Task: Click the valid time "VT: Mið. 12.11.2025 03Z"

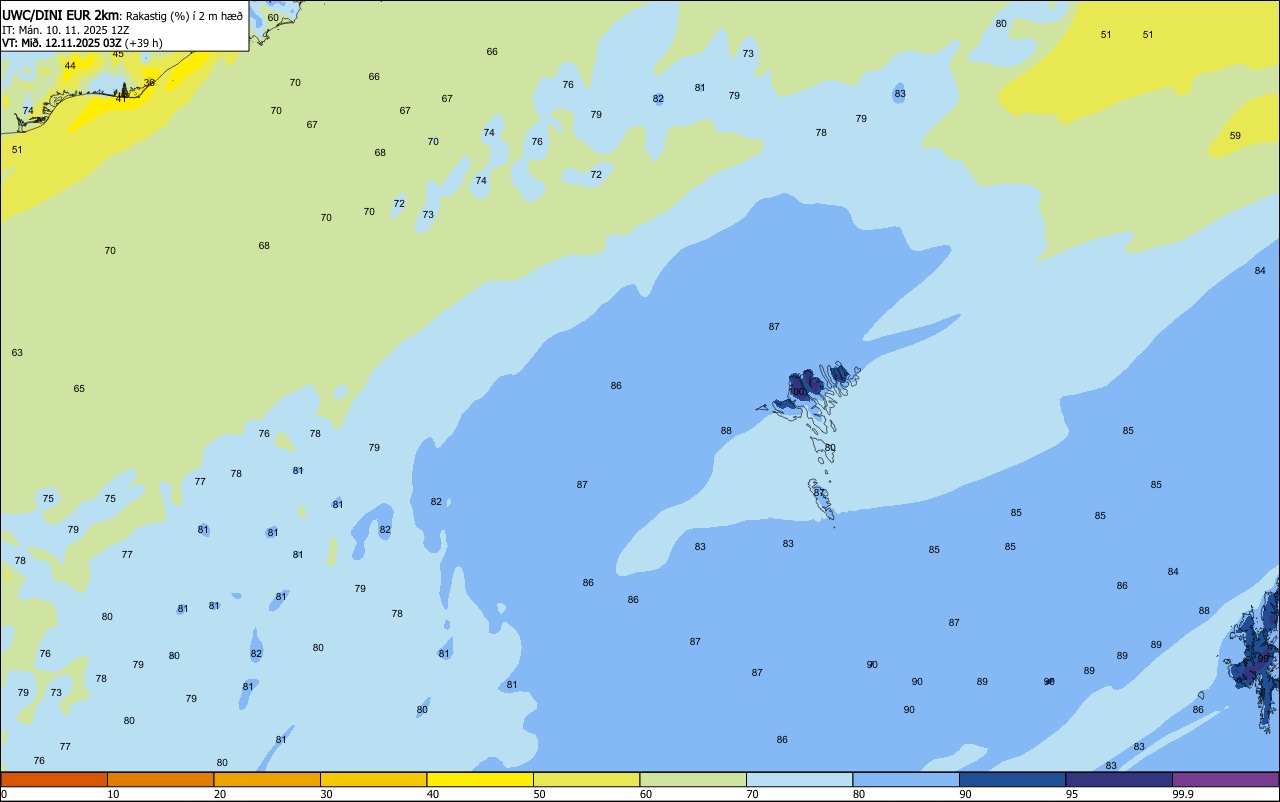Action: click(61, 43)
